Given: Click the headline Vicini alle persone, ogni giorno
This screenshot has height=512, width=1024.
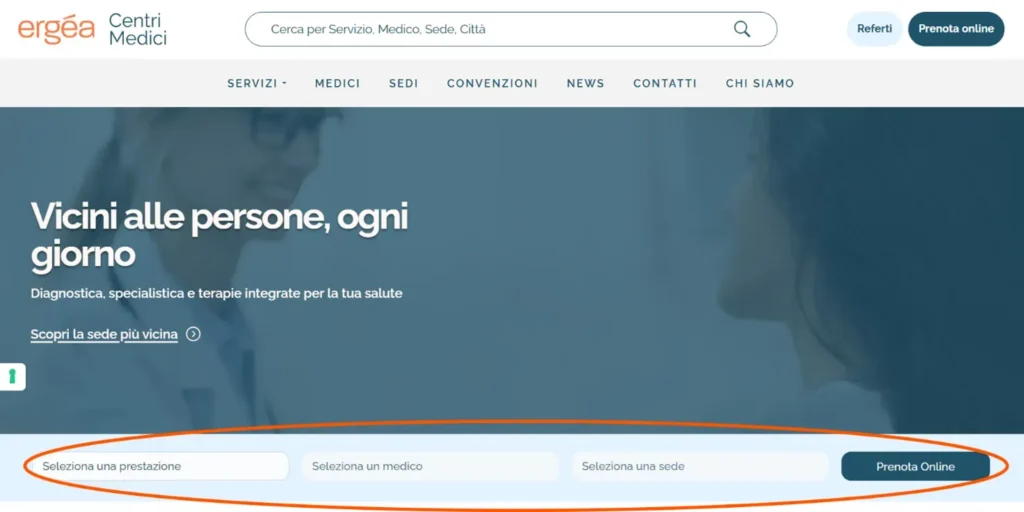Looking at the screenshot, I should (x=219, y=236).
